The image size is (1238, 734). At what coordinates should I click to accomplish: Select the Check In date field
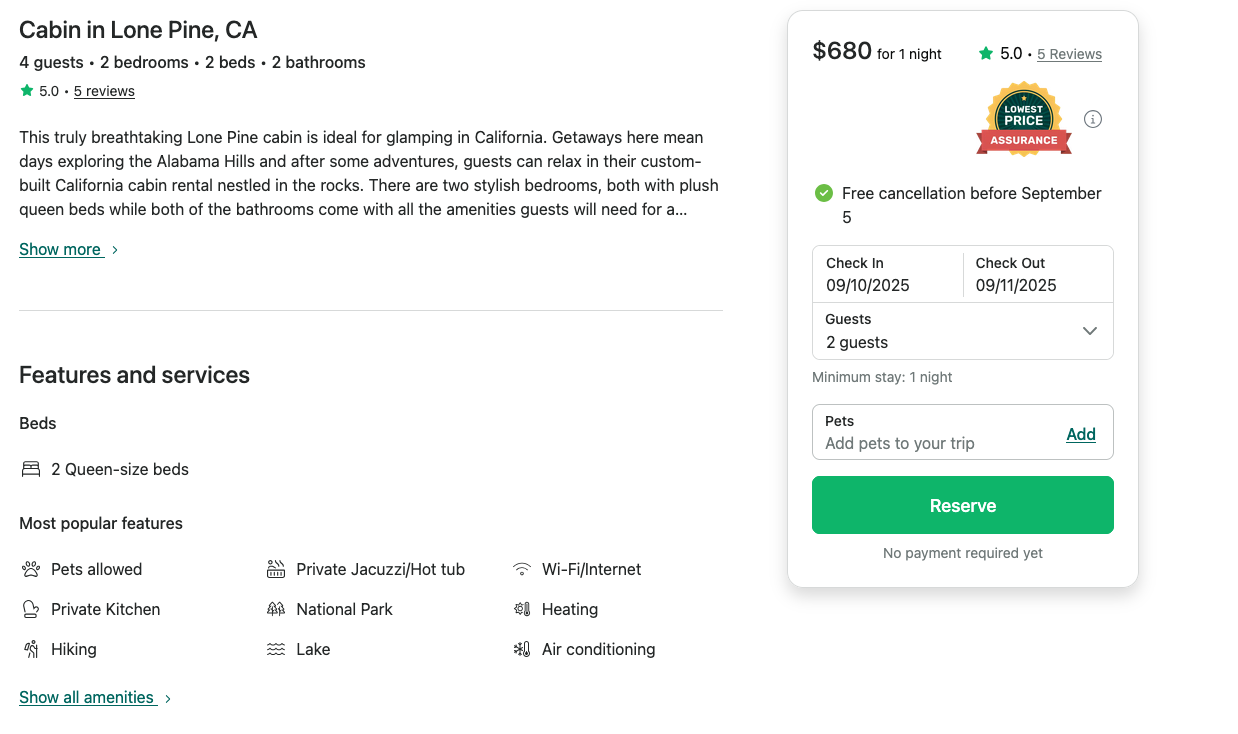(x=887, y=274)
